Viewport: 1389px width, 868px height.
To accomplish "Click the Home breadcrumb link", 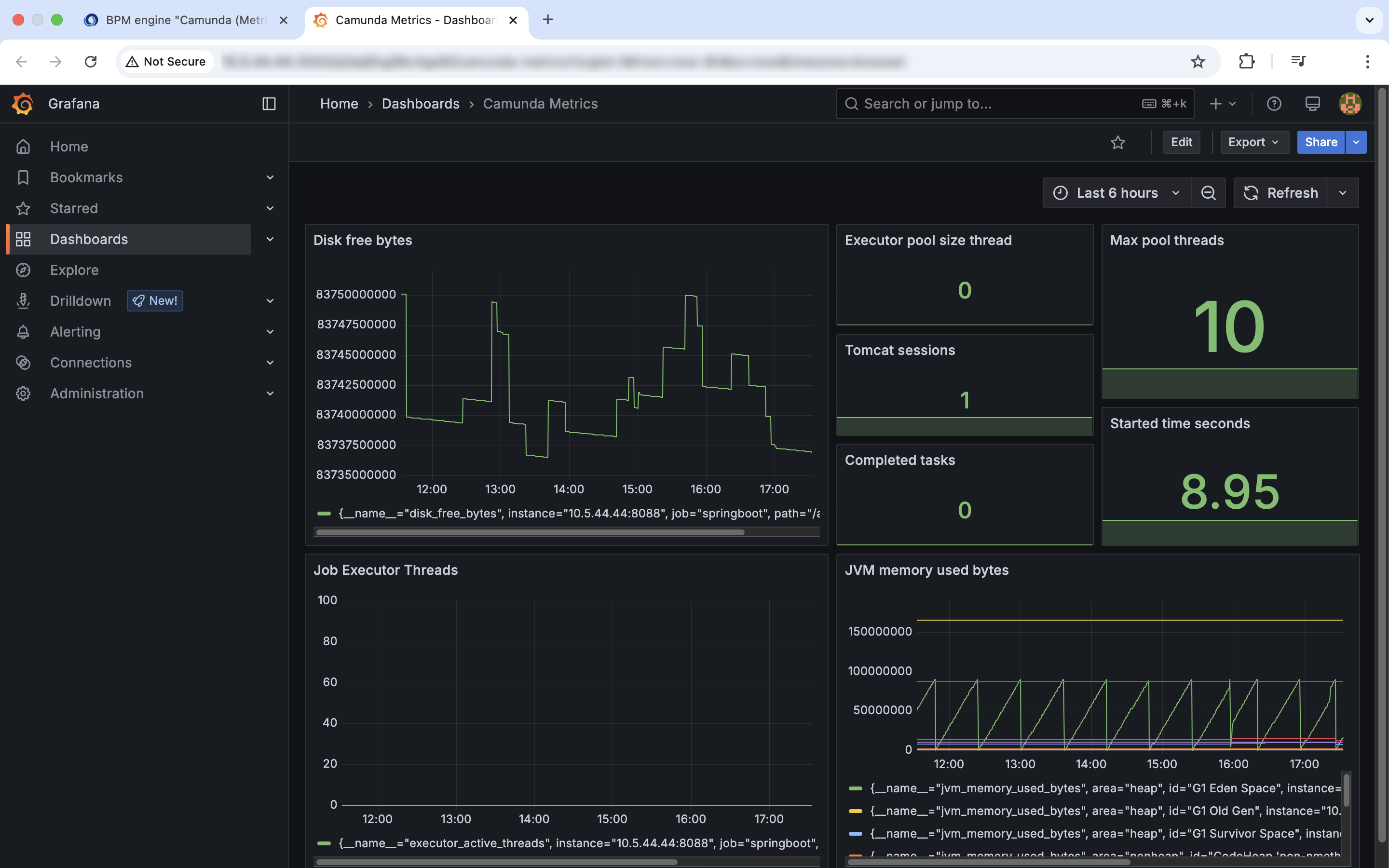I will [x=339, y=104].
